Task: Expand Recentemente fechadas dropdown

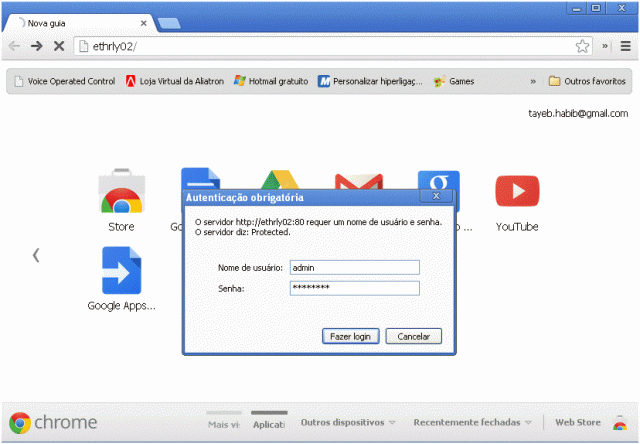Action: point(473,423)
